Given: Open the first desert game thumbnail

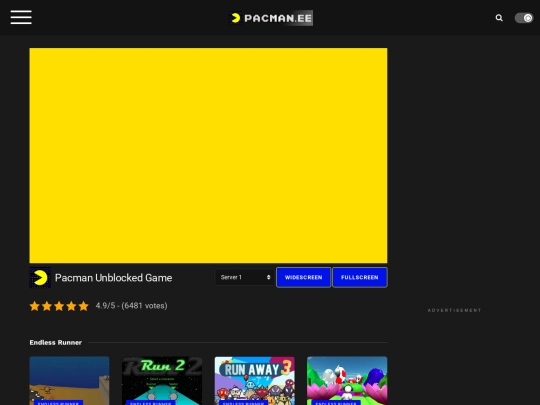Looking at the screenshot, I should point(69,381).
